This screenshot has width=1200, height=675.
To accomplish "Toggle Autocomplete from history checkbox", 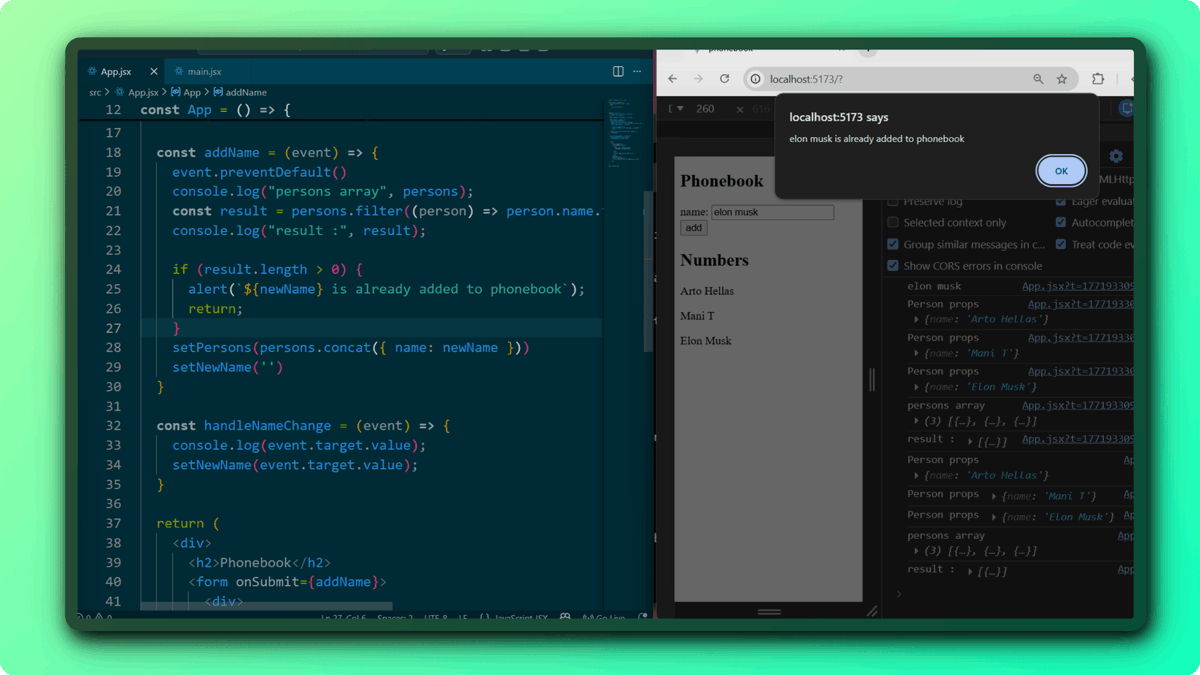I will tap(1061, 223).
